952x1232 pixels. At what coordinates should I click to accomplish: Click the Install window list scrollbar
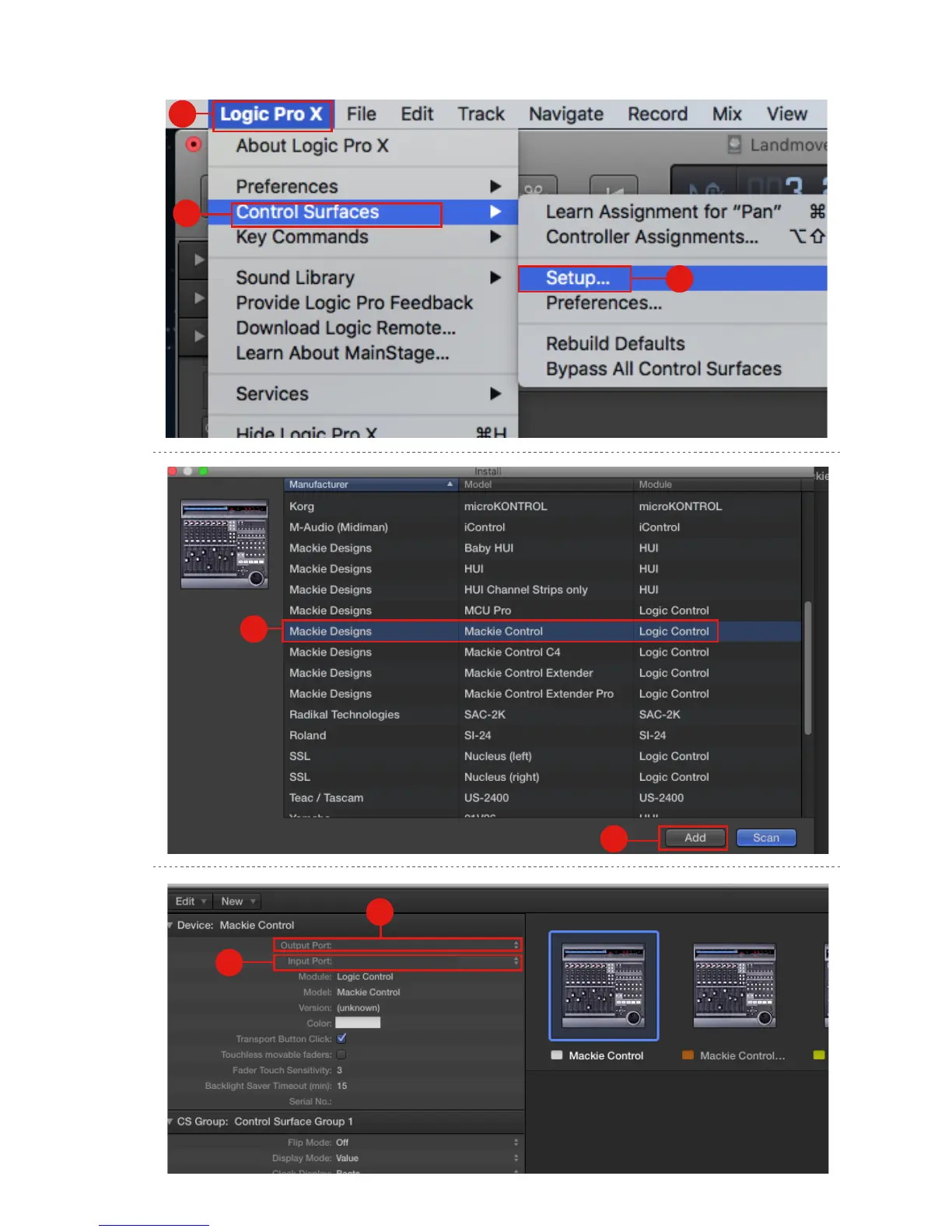[x=807, y=667]
